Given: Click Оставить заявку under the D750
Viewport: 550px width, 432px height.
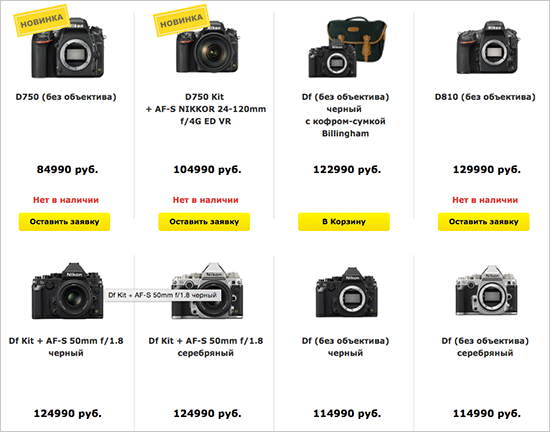Looking at the screenshot, I should [x=65, y=222].
